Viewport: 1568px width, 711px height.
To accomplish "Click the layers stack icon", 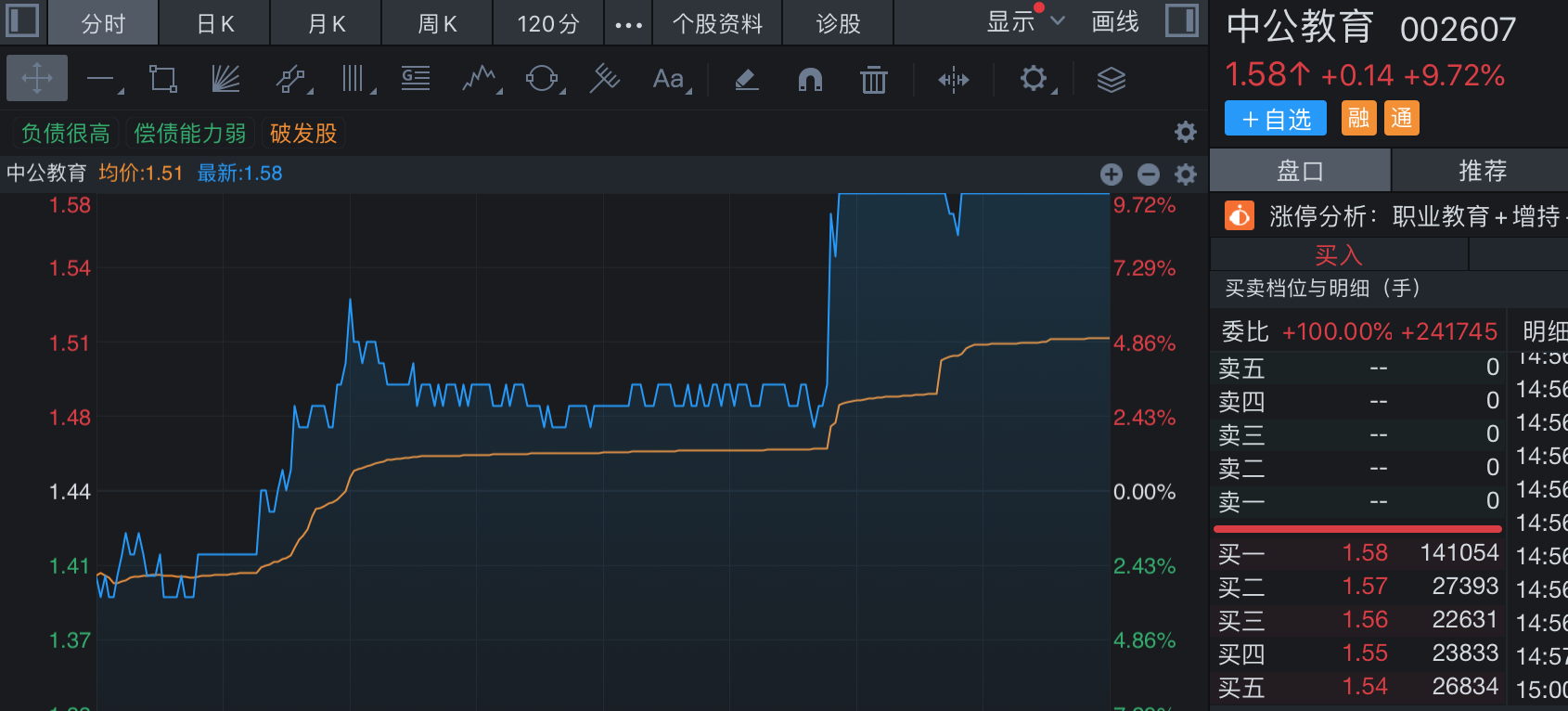I will 1112,80.
